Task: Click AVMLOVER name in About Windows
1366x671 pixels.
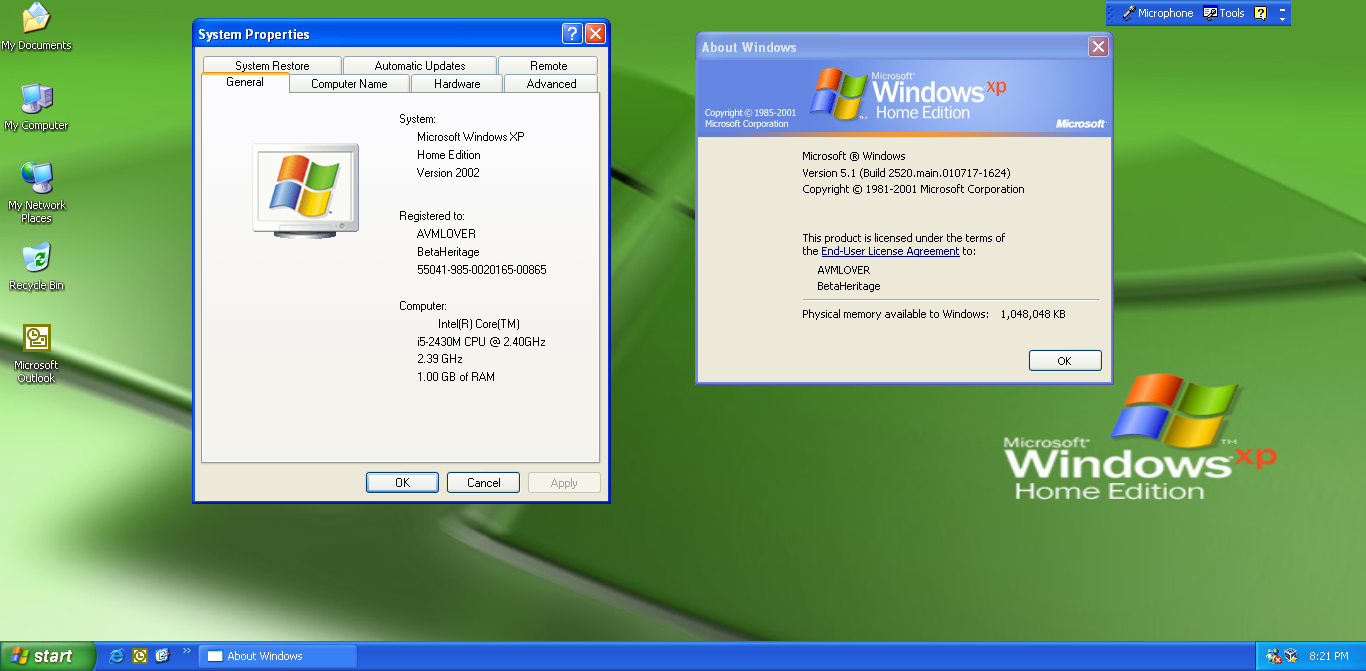Action: click(x=844, y=270)
